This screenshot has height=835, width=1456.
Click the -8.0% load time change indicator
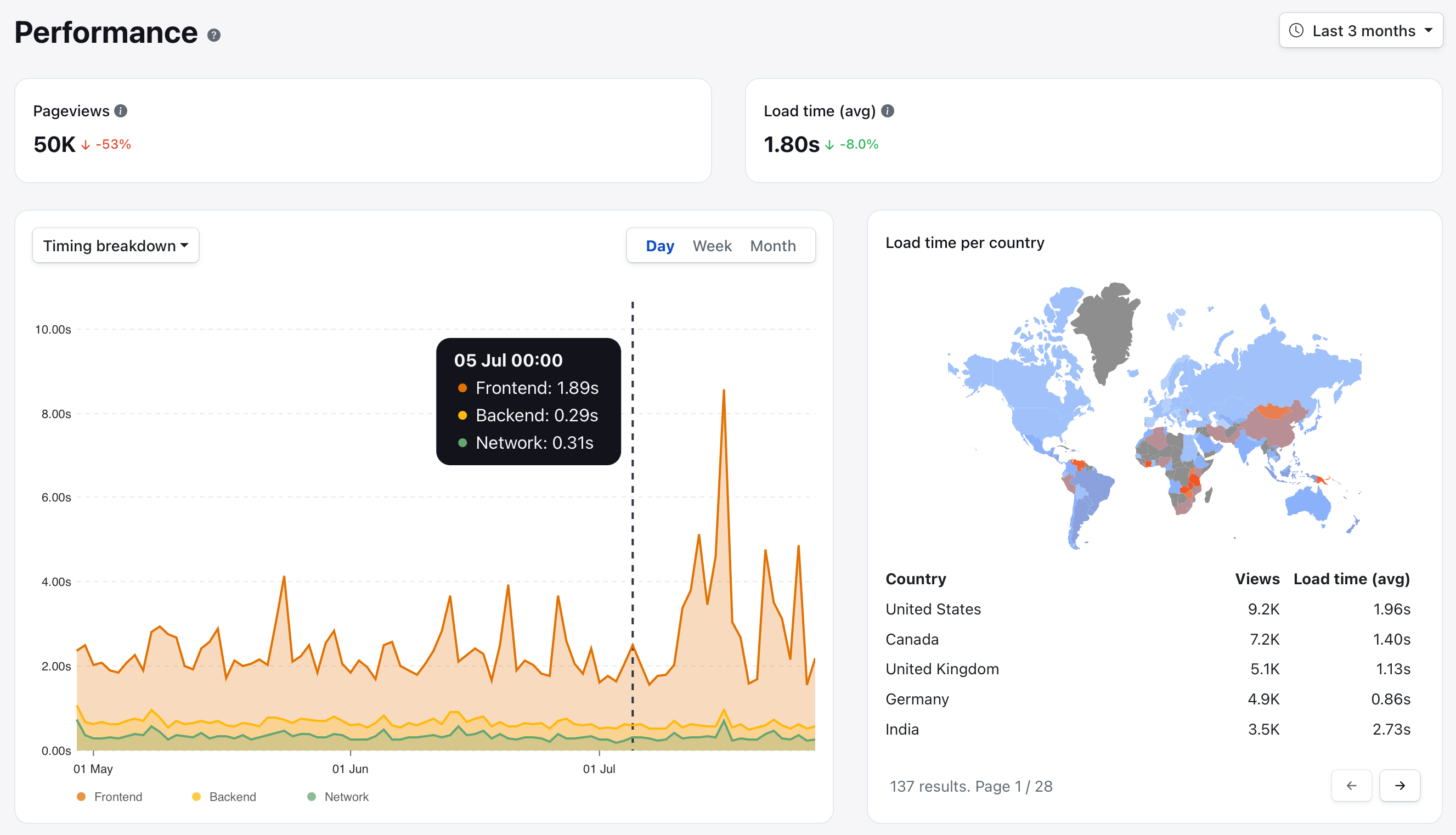pyautogui.click(x=851, y=144)
